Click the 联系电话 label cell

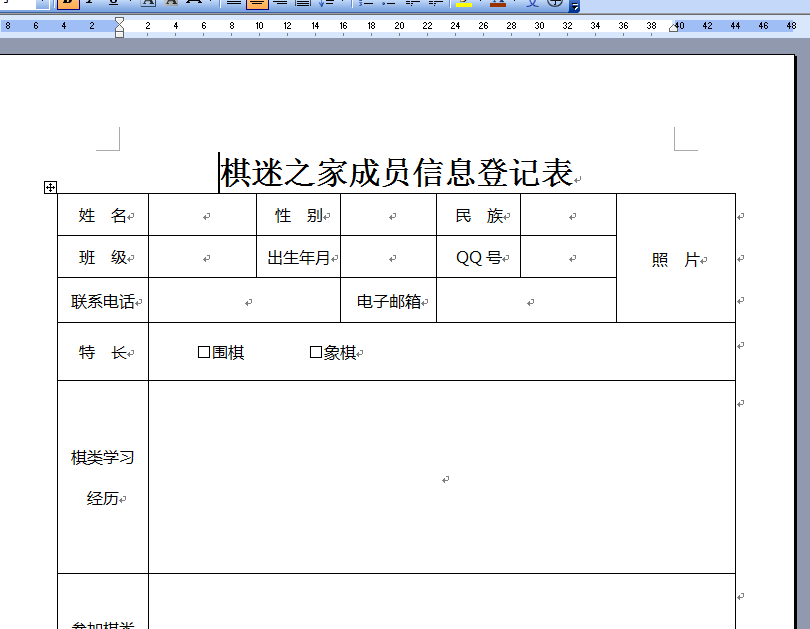[x=103, y=301]
